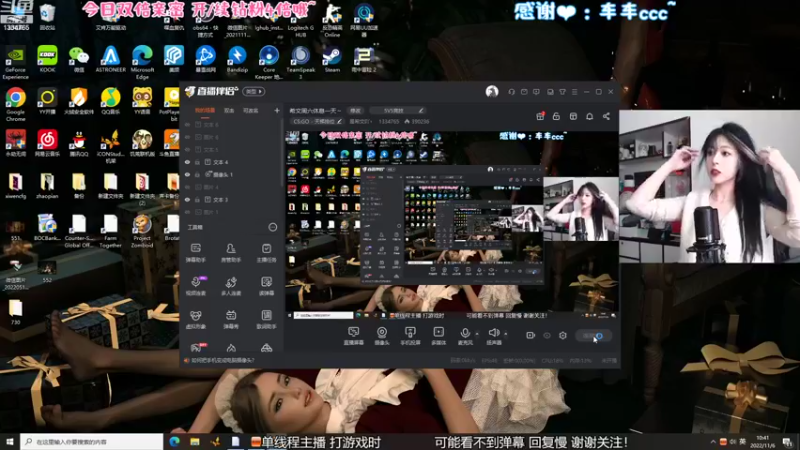Open the mail message icon in title bar
The height and width of the screenshot is (450, 800).
point(524,92)
